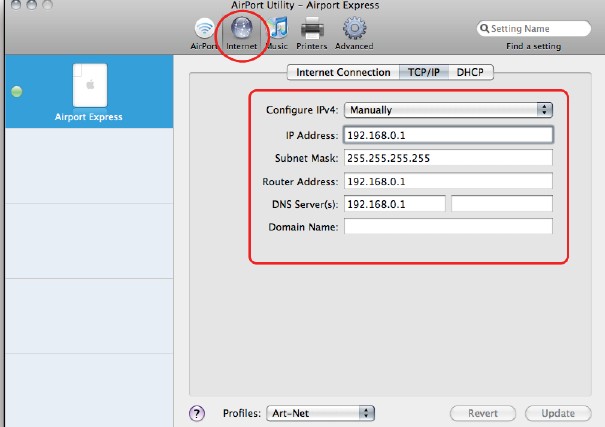Click the Revert button
Viewport: 605px width, 427px height.
[483, 413]
